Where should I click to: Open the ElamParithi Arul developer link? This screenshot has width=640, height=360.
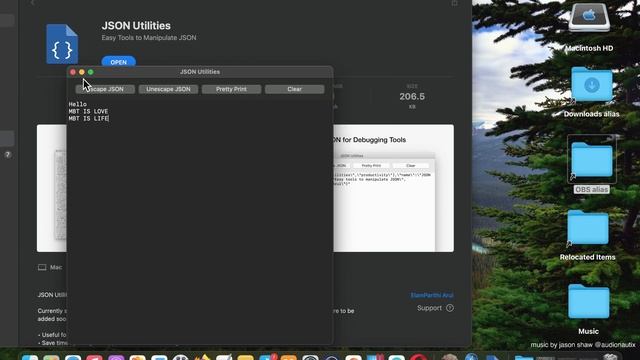[432, 295]
